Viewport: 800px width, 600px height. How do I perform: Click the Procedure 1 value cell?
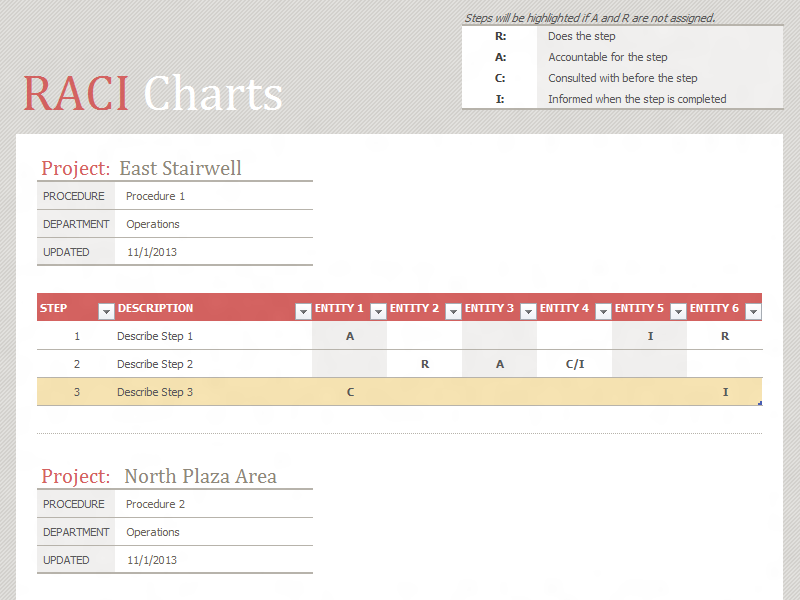pos(214,196)
